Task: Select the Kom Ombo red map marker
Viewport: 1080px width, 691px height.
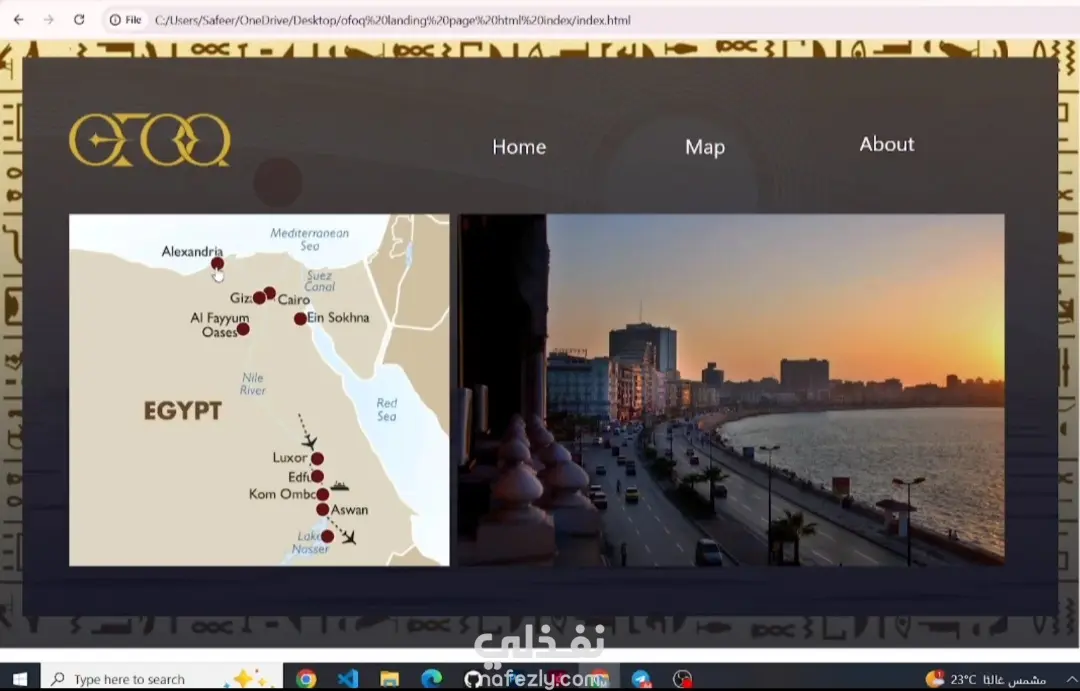Action: [x=322, y=494]
